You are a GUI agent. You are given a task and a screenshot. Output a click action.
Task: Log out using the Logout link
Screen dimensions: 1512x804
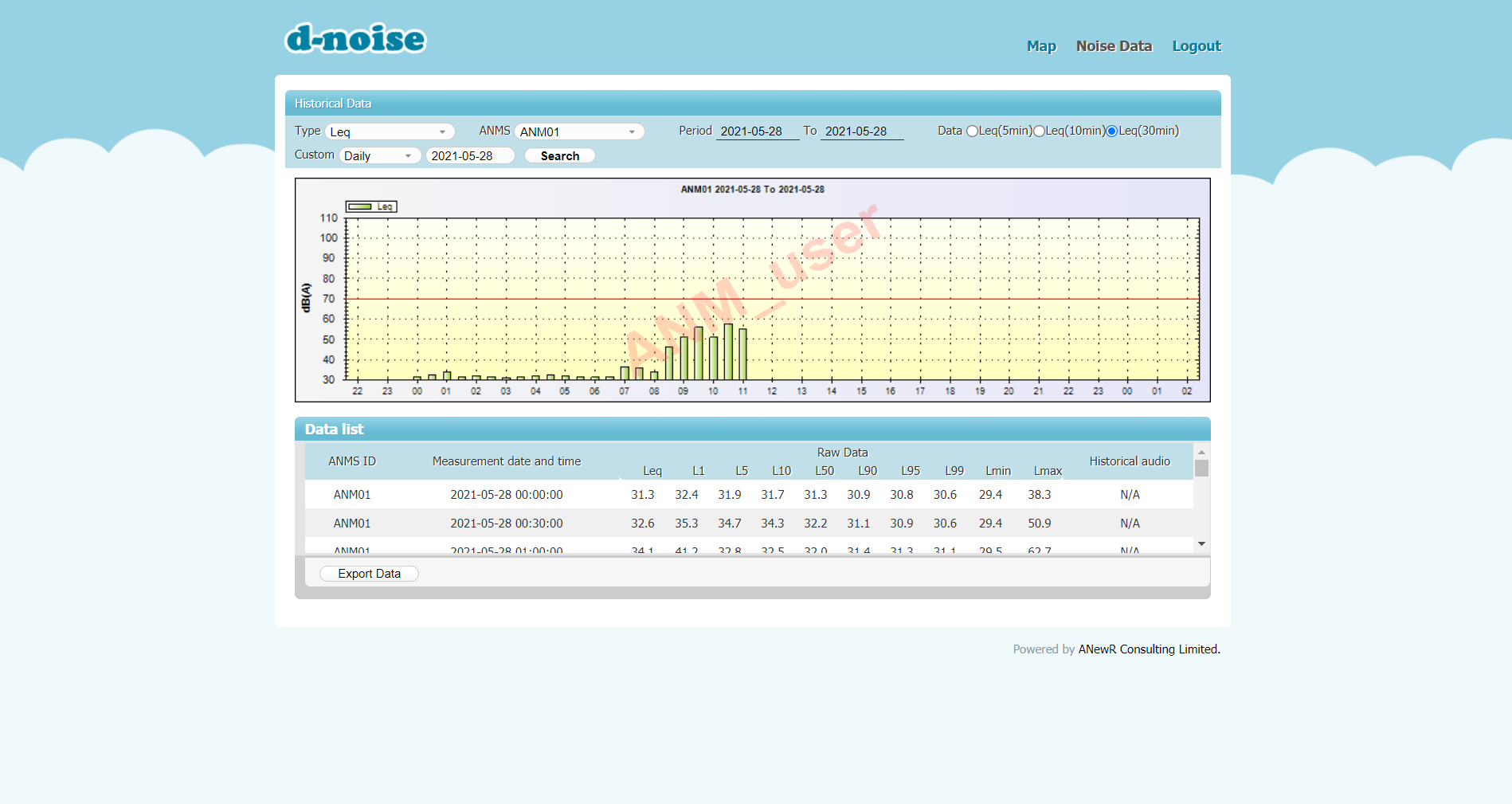[1196, 46]
